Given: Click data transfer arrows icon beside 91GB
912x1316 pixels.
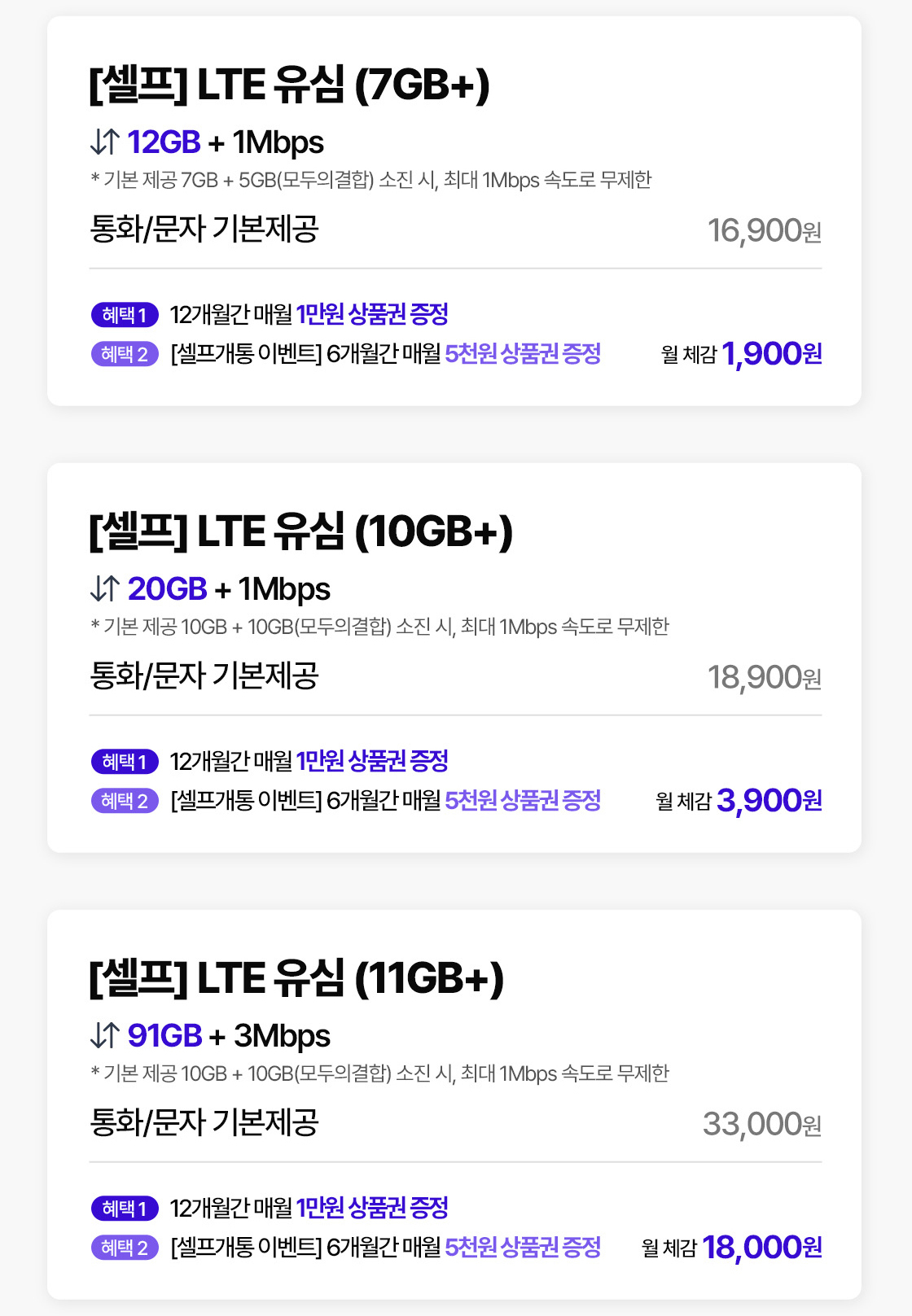Looking at the screenshot, I should click(x=105, y=1035).
